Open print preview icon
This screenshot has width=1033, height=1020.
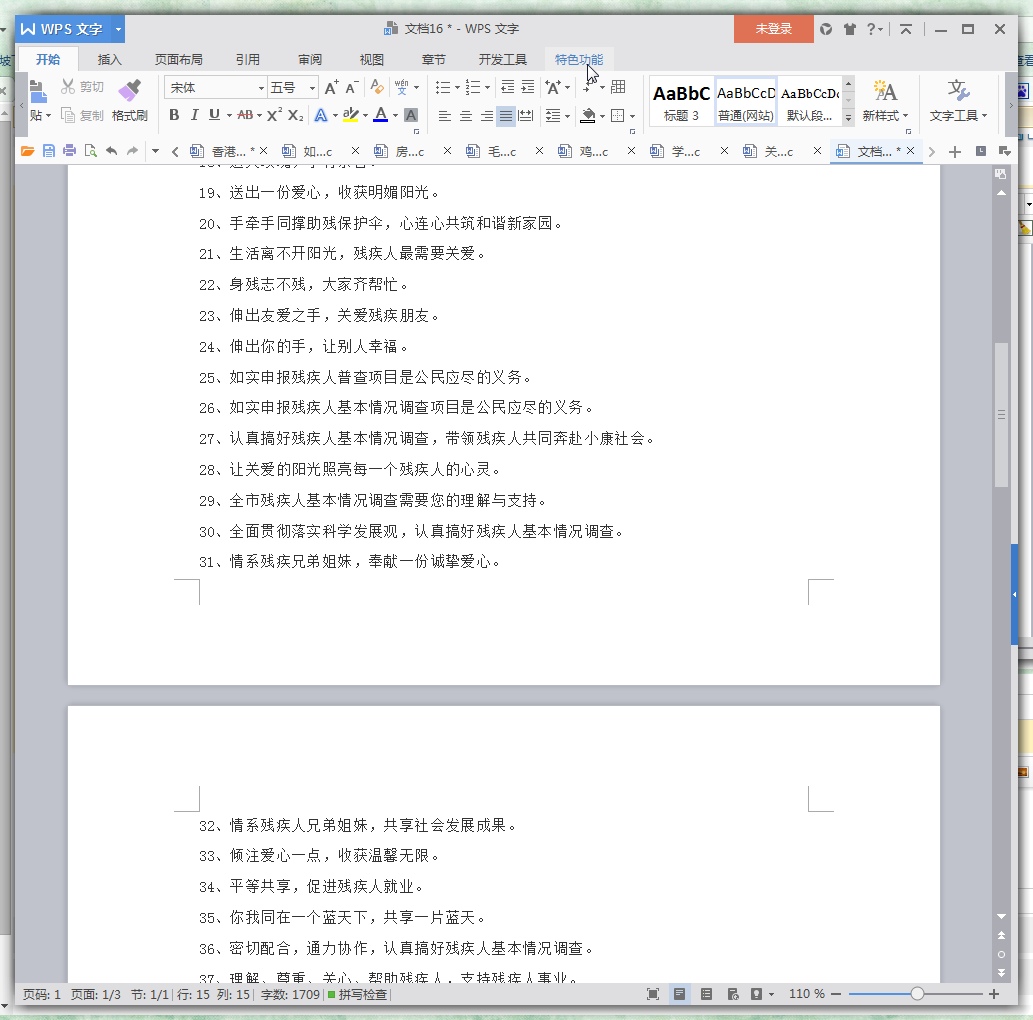coord(90,151)
